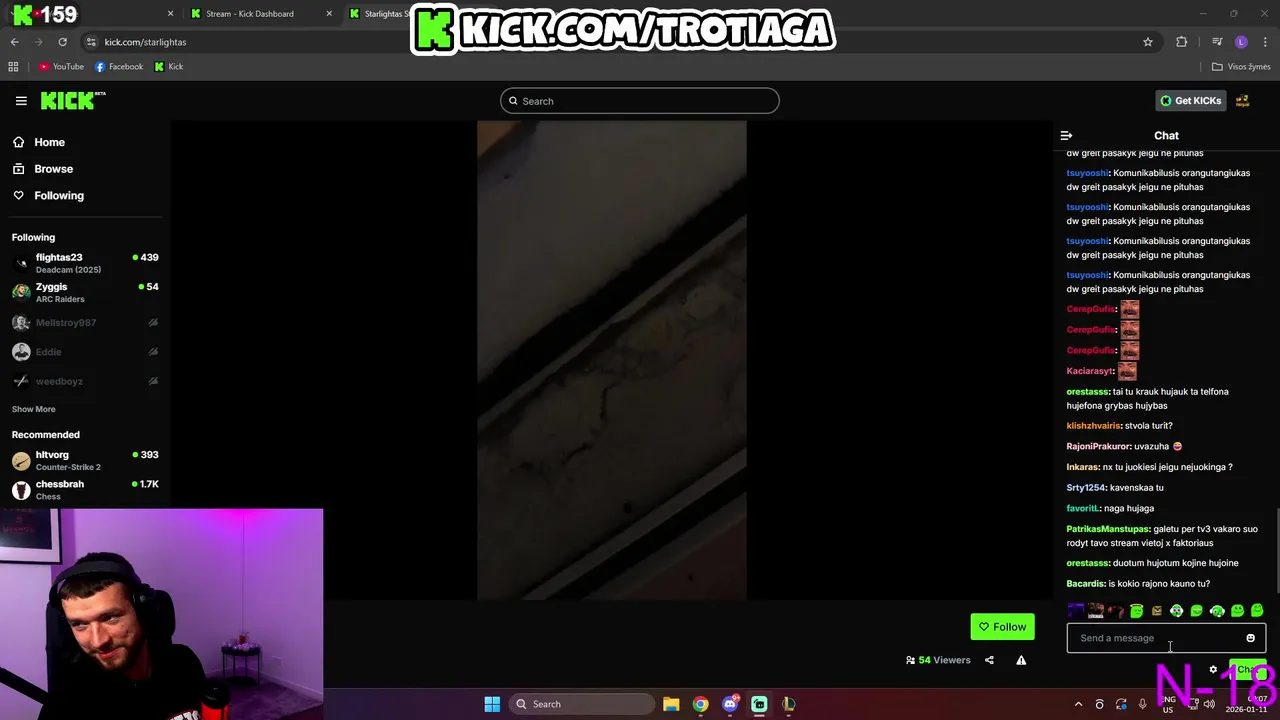
Task: Share the stream via share icon
Action: [989, 660]
